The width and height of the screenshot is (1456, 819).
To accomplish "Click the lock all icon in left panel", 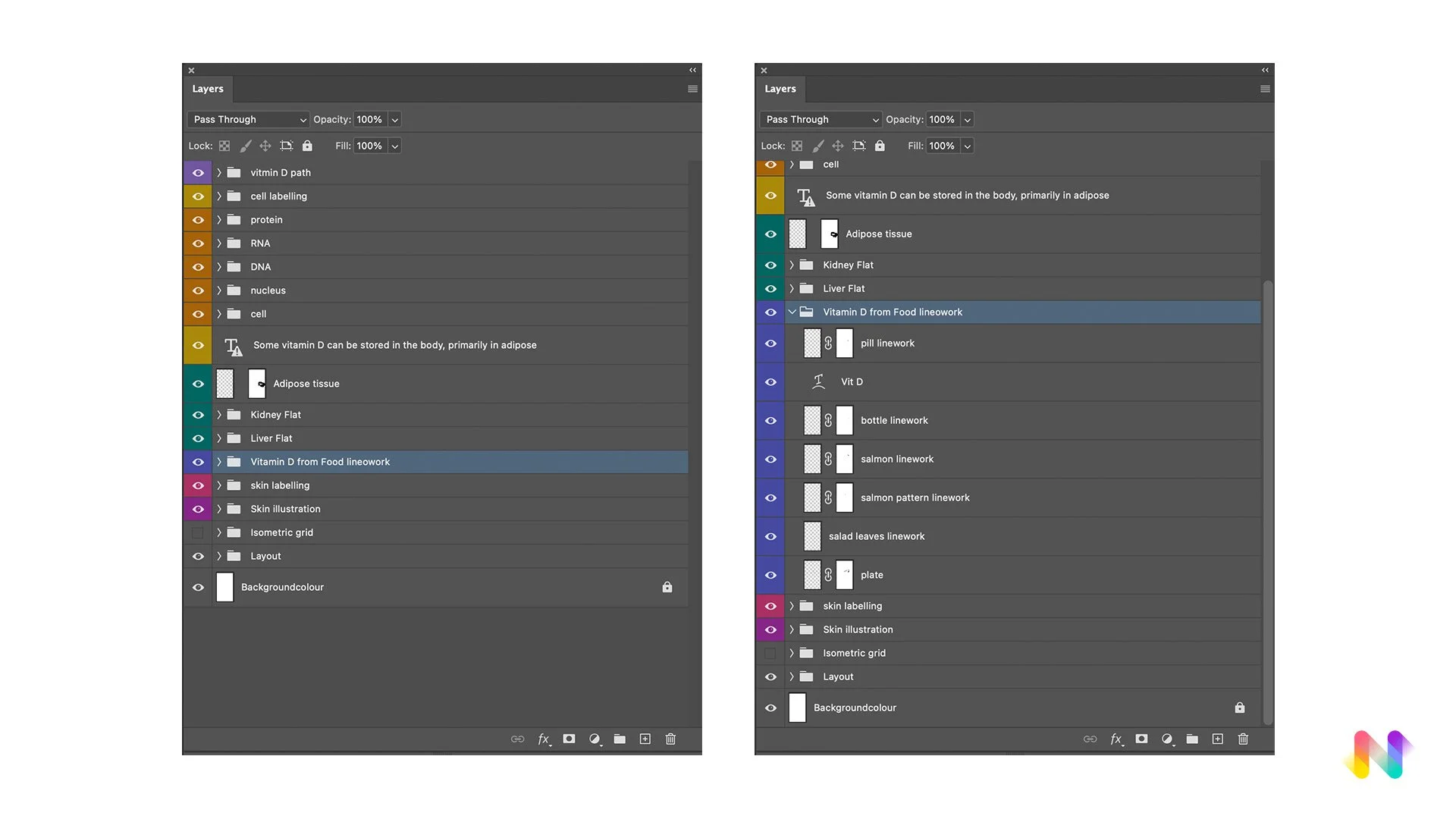I will (x=307, y=146).
